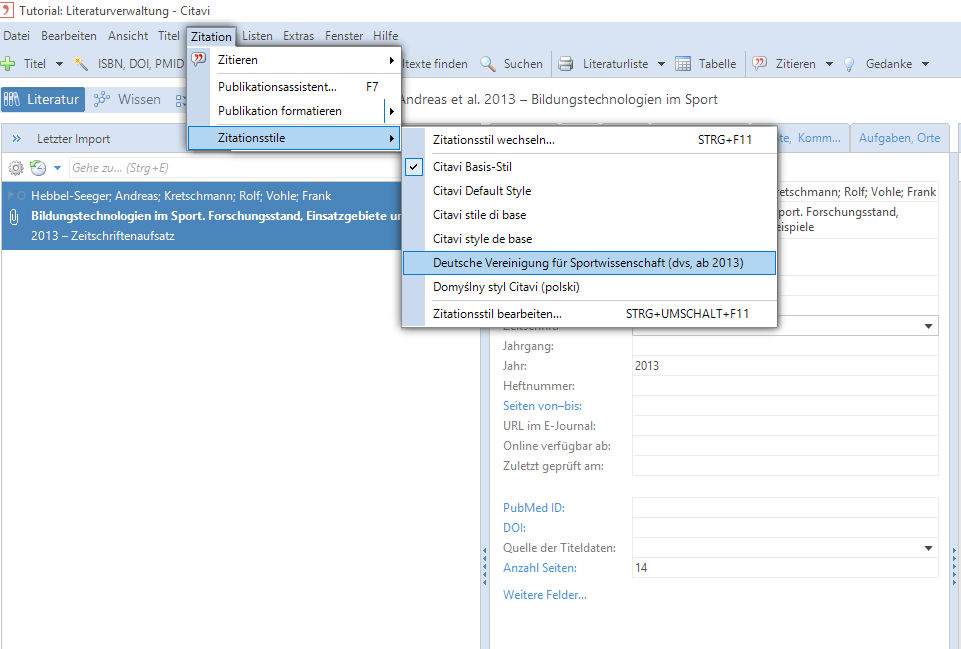This screenshot has width=961, height=649.
Task: Click the Tabelle grid icon
Action: (x=683, y=64)
